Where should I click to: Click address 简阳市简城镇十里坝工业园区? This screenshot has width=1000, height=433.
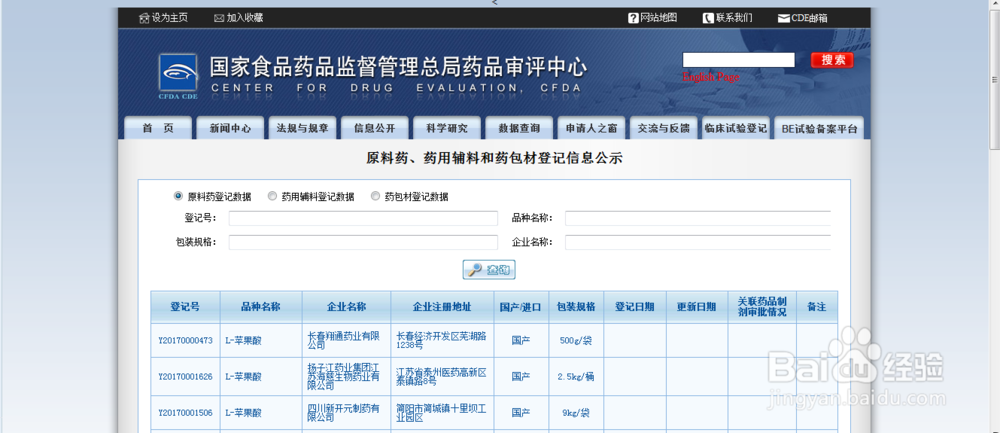point(441,413)
